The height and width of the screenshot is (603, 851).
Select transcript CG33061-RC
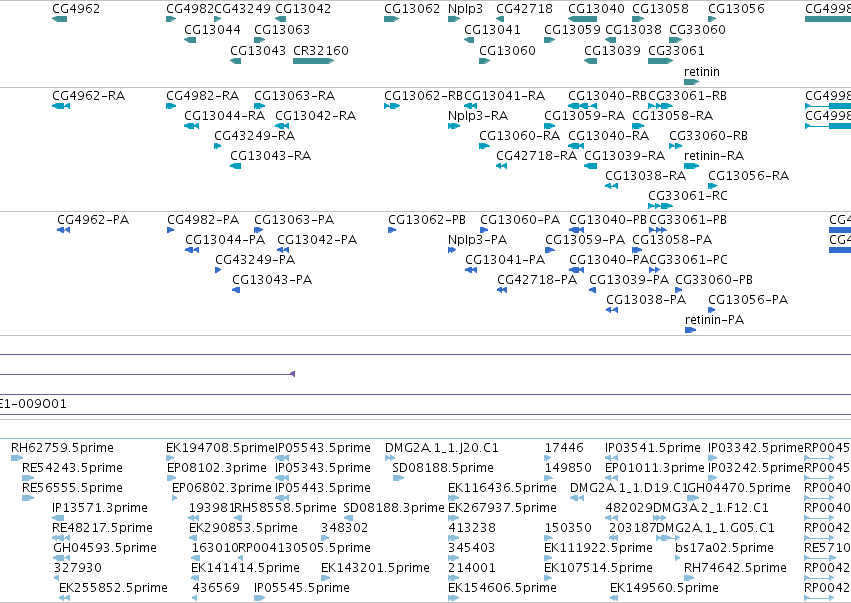[688, 195]
